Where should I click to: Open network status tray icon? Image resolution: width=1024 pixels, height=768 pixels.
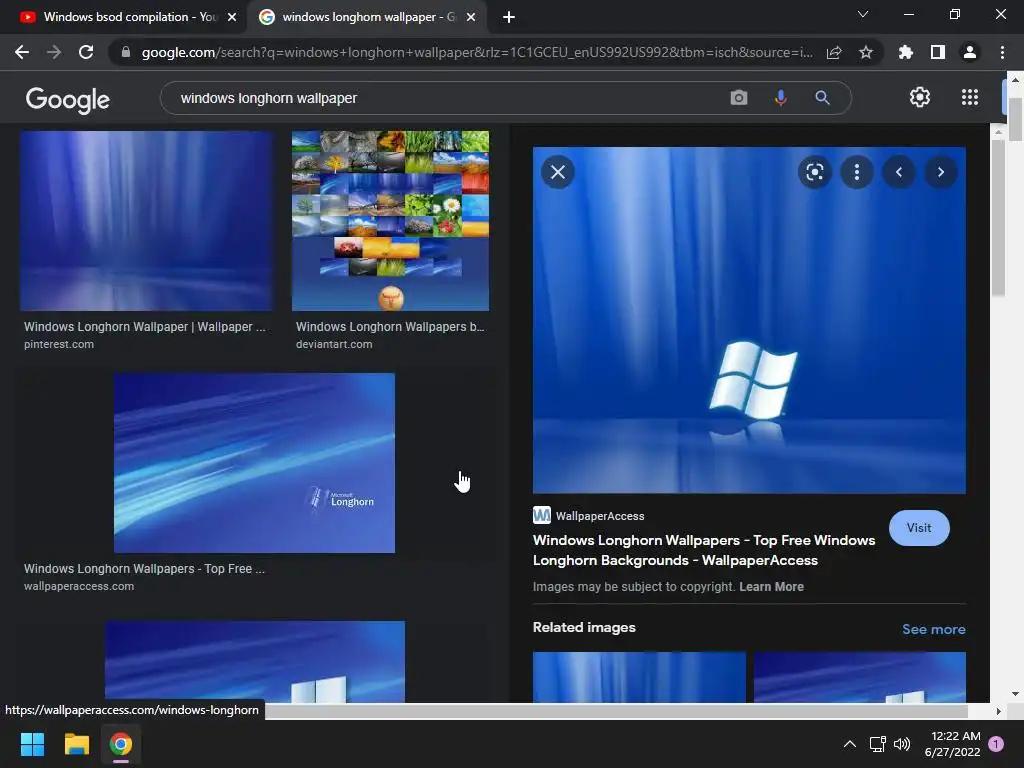click(877, 744)
